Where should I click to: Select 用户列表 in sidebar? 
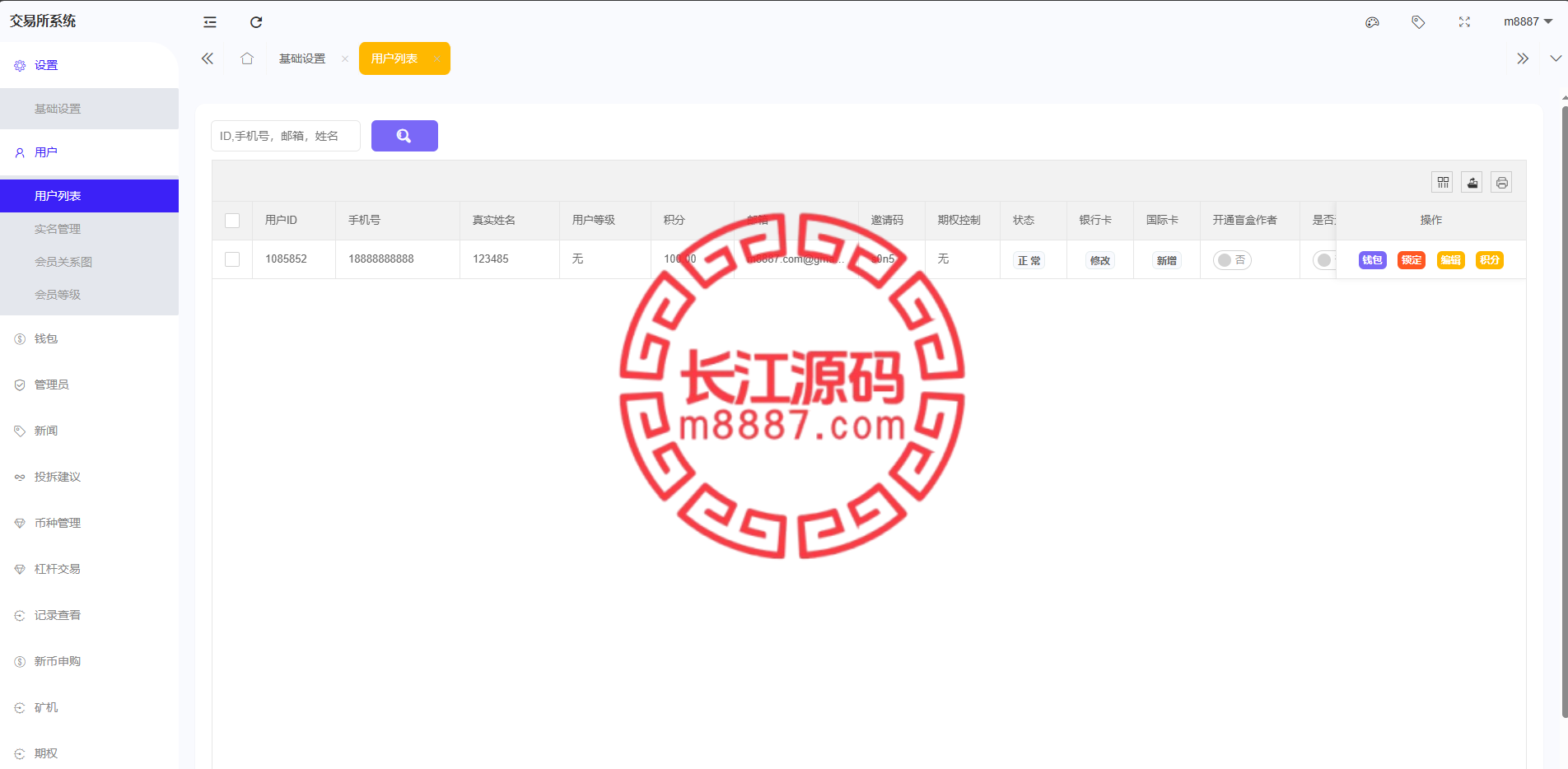coord(89,196)
